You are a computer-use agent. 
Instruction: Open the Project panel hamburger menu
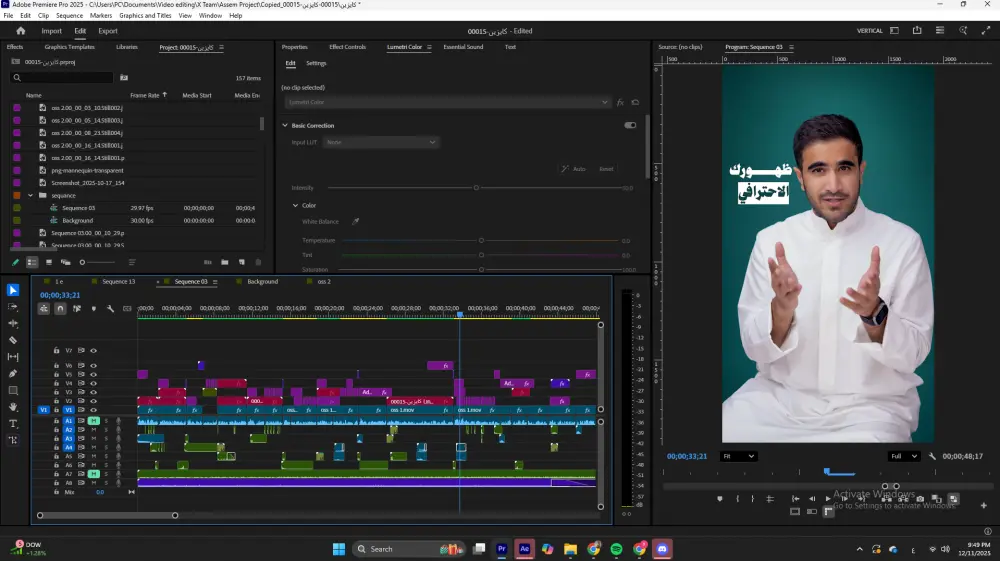[x=221, y=47]
